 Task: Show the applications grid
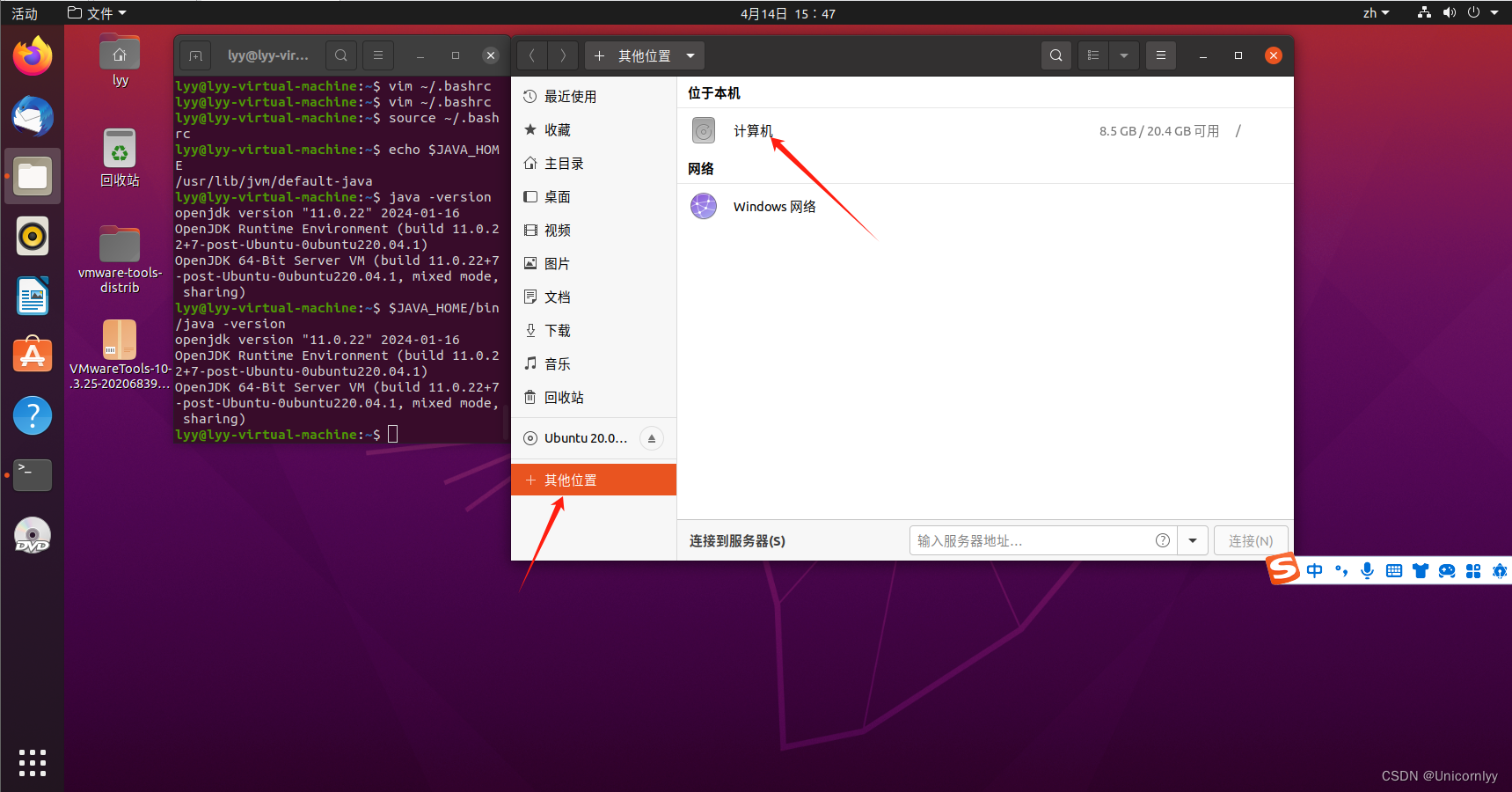tap(33, 762)
